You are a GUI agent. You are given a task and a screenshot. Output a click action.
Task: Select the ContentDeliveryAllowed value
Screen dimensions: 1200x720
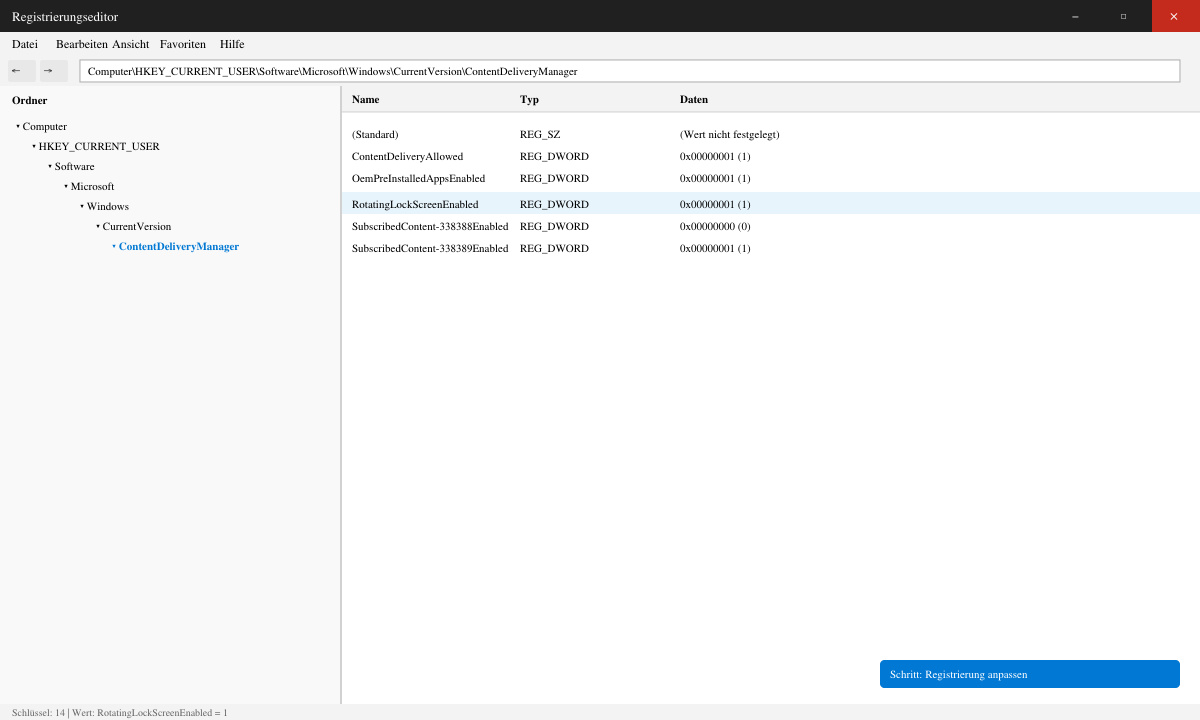coord(408,156)
